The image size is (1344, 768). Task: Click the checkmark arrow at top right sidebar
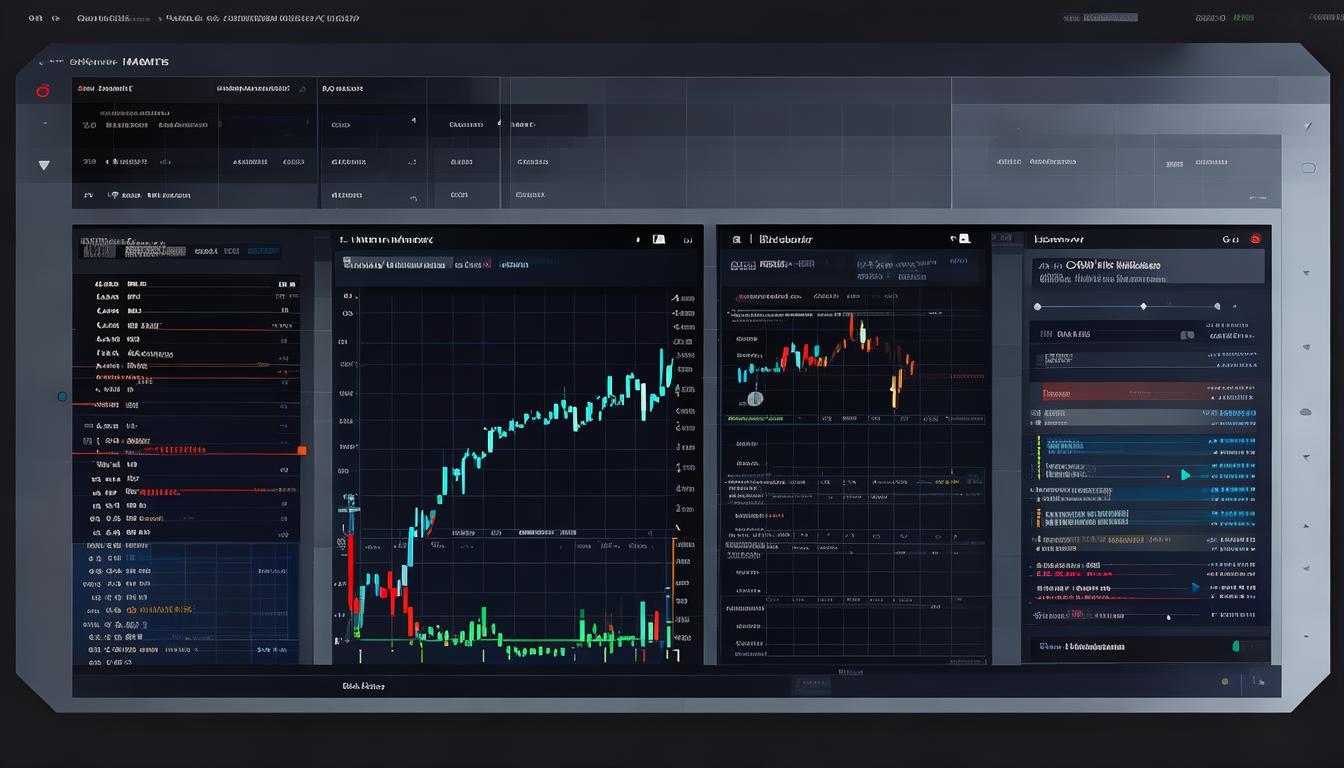click(x=1308, y=127)
